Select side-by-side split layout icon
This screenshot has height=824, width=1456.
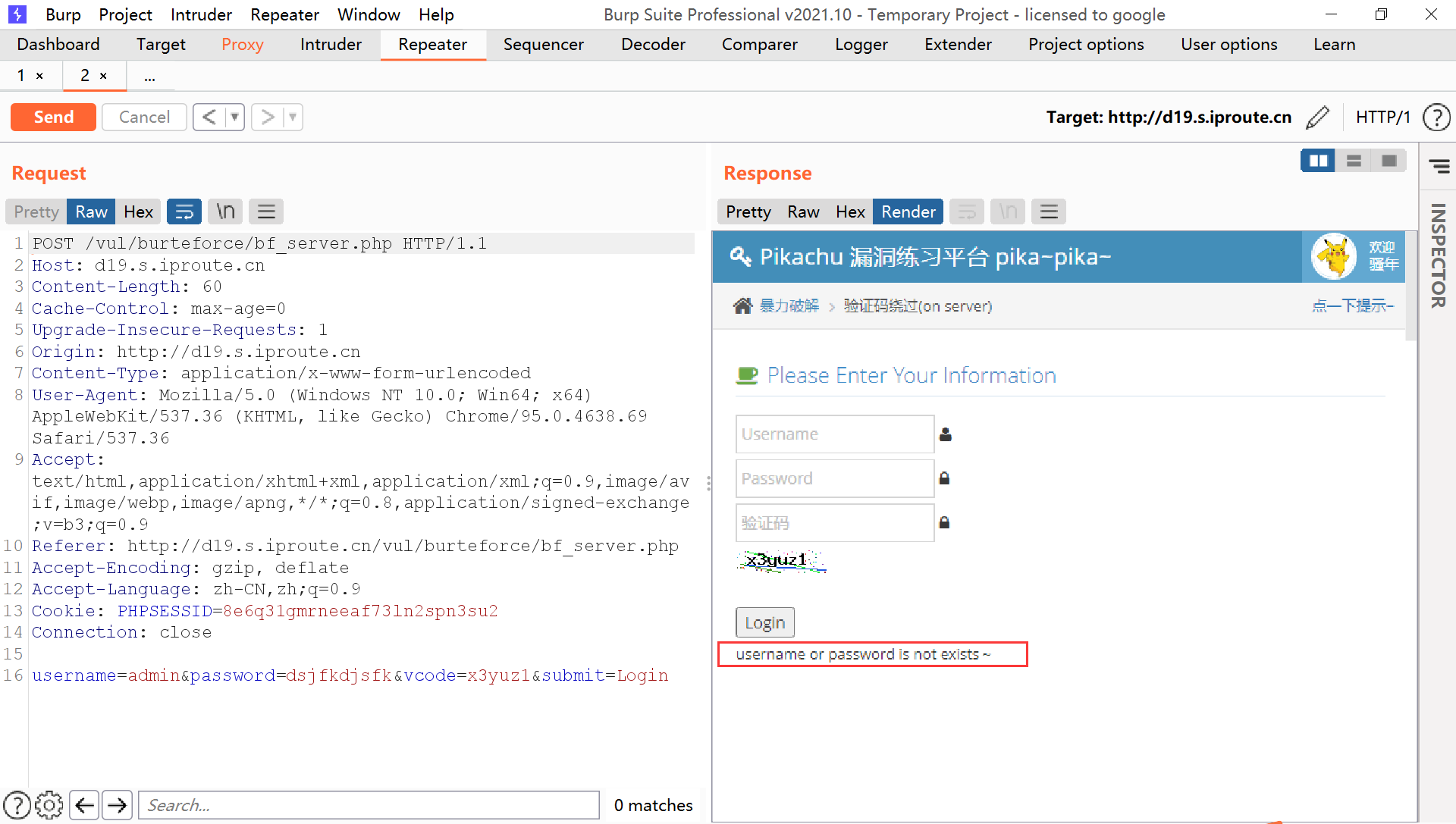[1318, 161]
